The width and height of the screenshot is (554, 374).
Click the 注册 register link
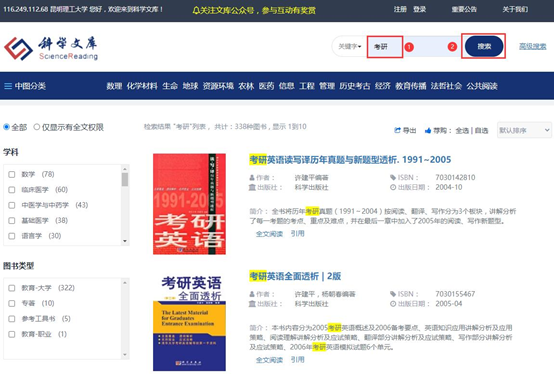[400, 9]
